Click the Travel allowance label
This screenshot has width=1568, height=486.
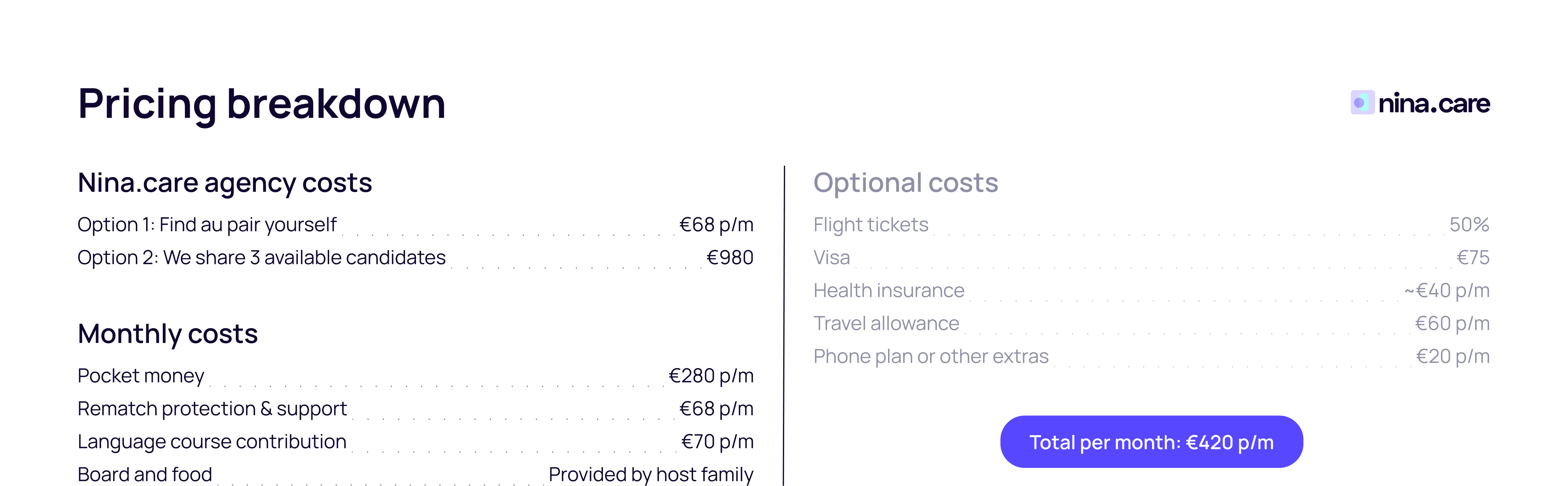pos(886,324)
